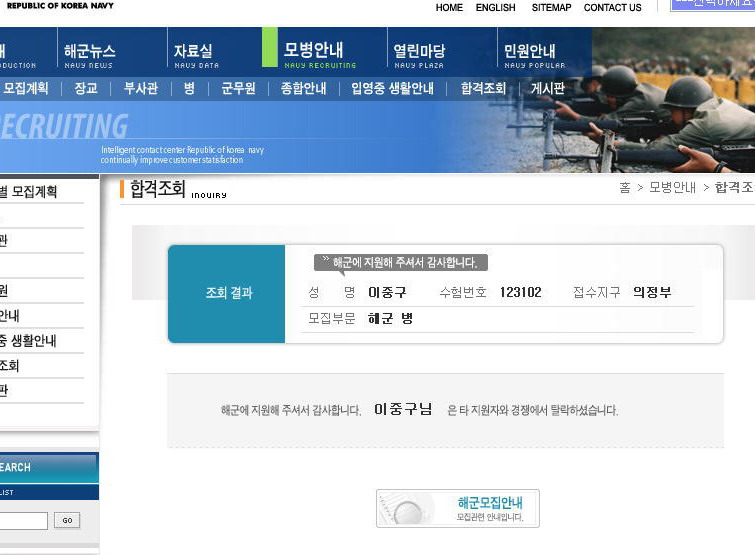Open the 자료실 Navy Data menu
755x555 pixels.
click(x=195, y=53)
